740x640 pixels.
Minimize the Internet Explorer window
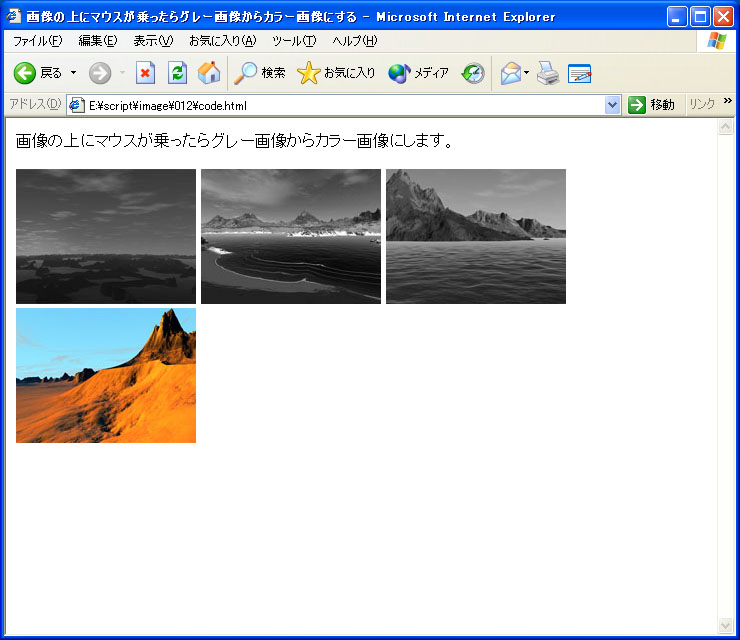677,17
